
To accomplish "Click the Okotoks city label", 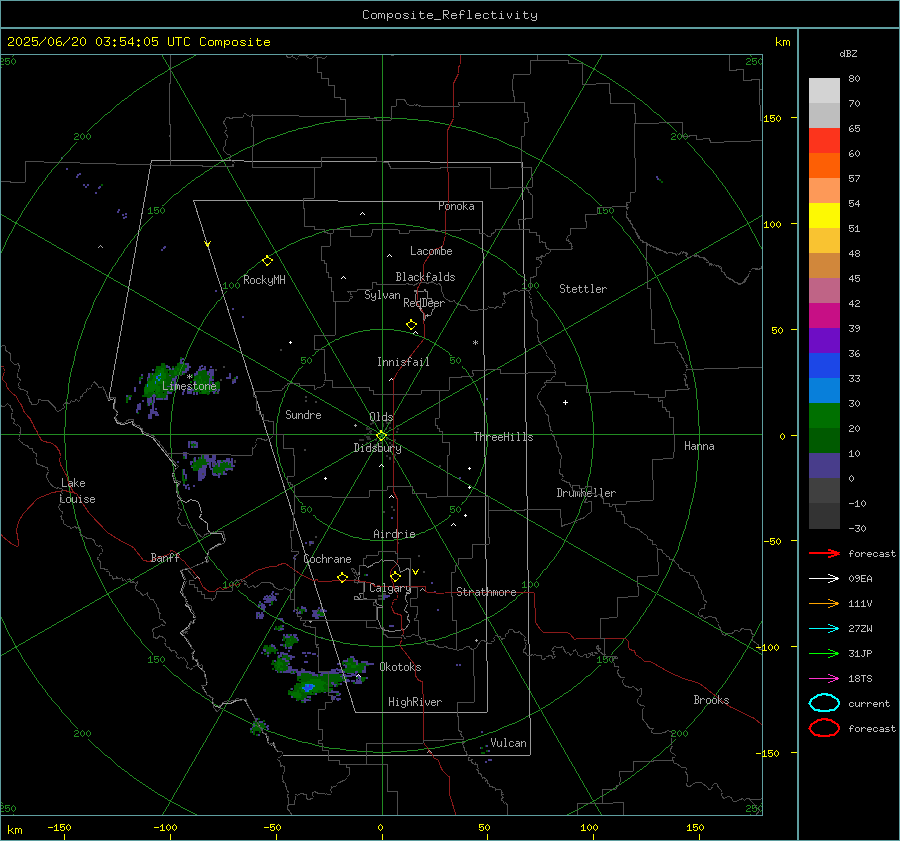I will (400, 667).
